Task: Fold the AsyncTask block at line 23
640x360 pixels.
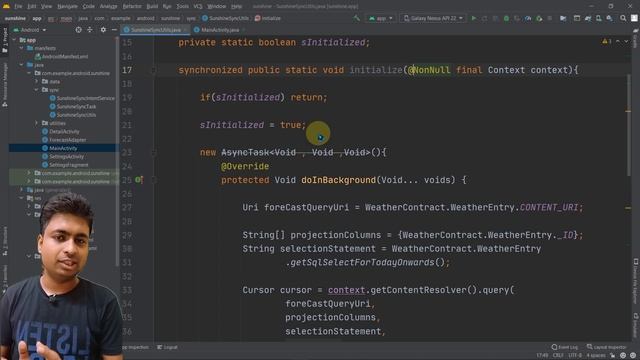Action: [154, 153]
